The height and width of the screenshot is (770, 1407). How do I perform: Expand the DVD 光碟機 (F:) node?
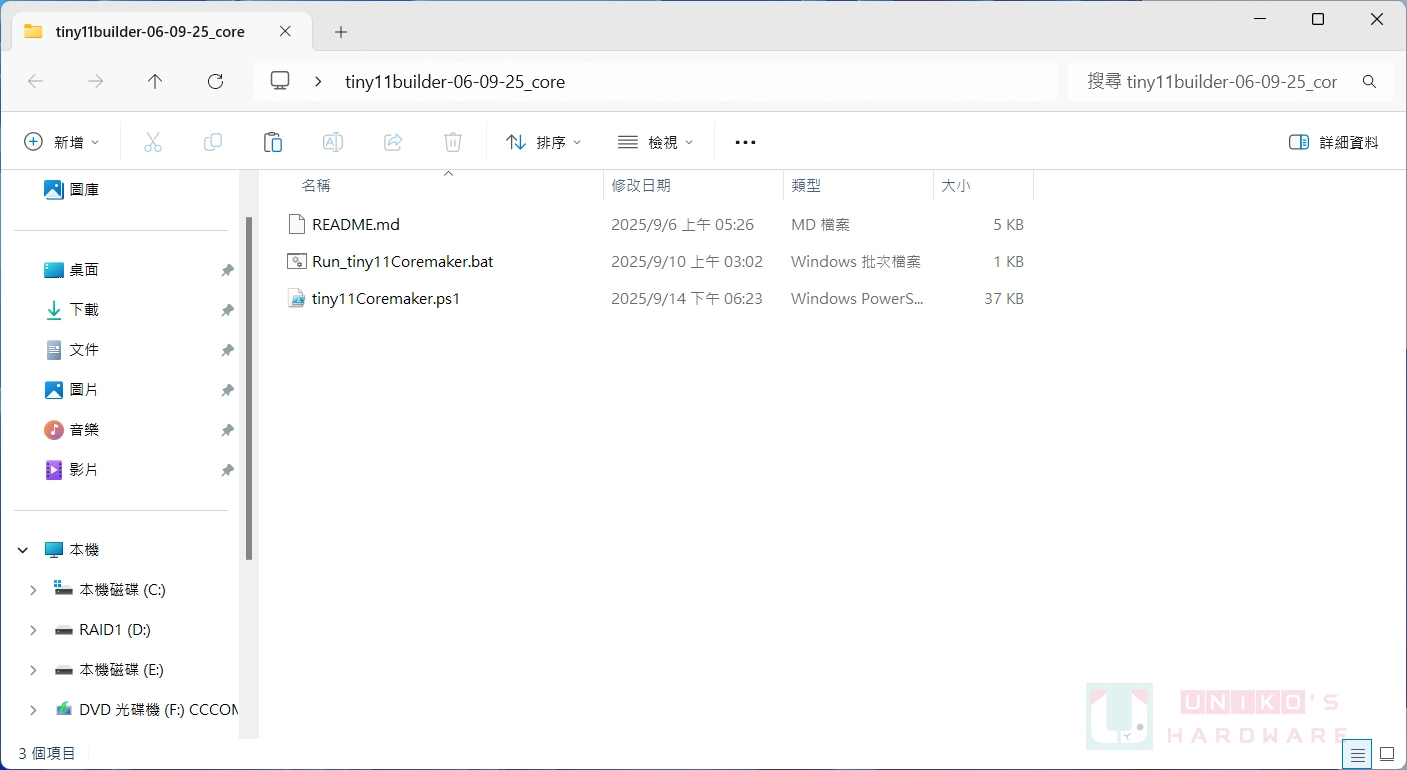pyautogui.click(x=33, y=710)
